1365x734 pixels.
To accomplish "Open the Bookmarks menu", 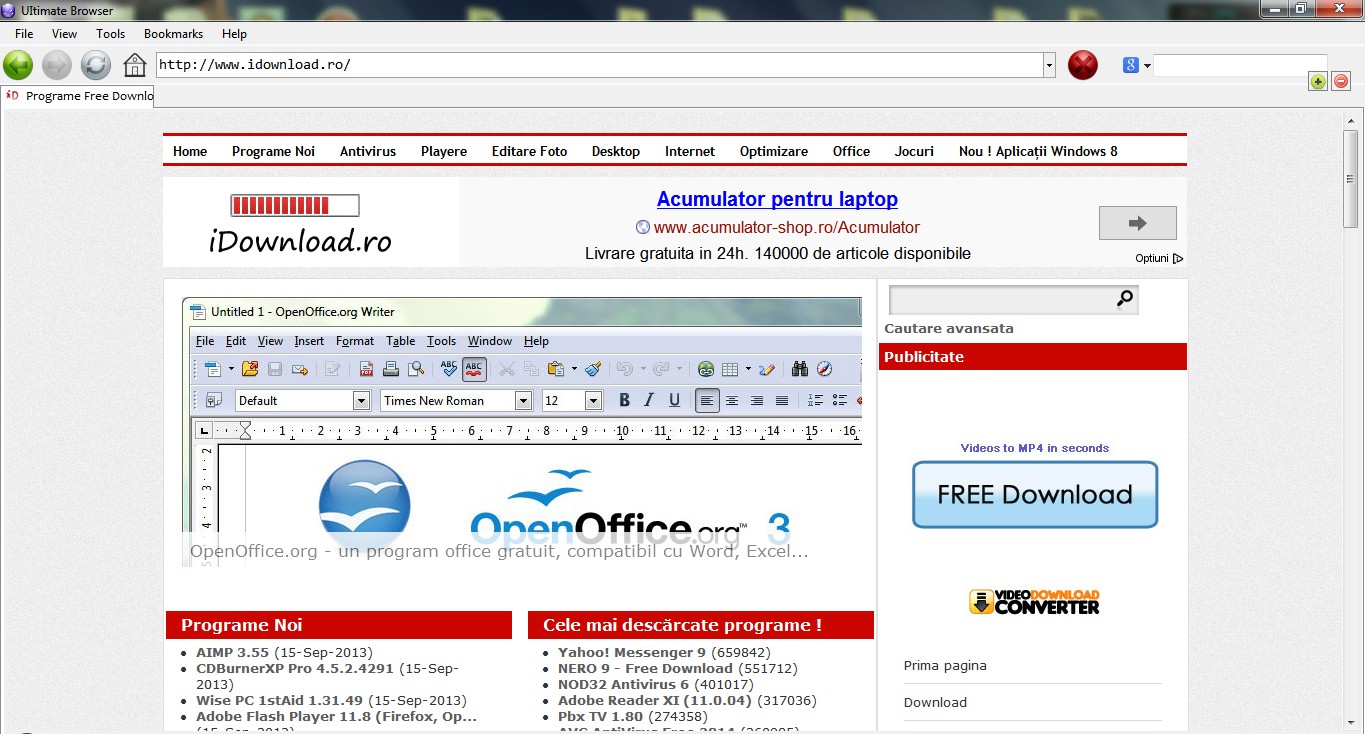I will tap(173, 34).
